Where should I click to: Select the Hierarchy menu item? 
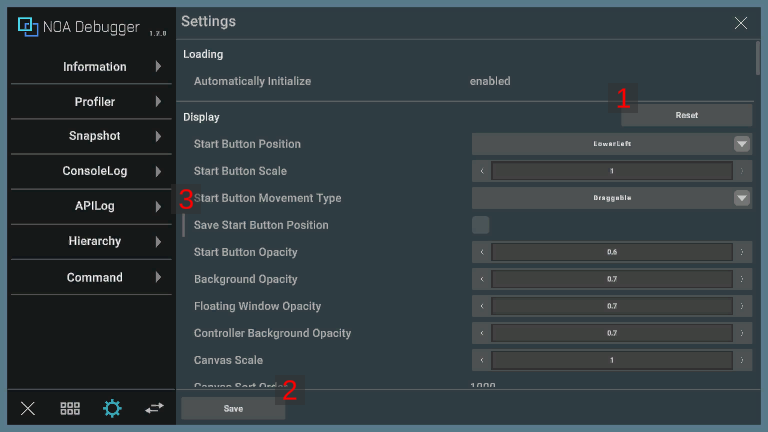pyautogui.click(x=95, y=241)
